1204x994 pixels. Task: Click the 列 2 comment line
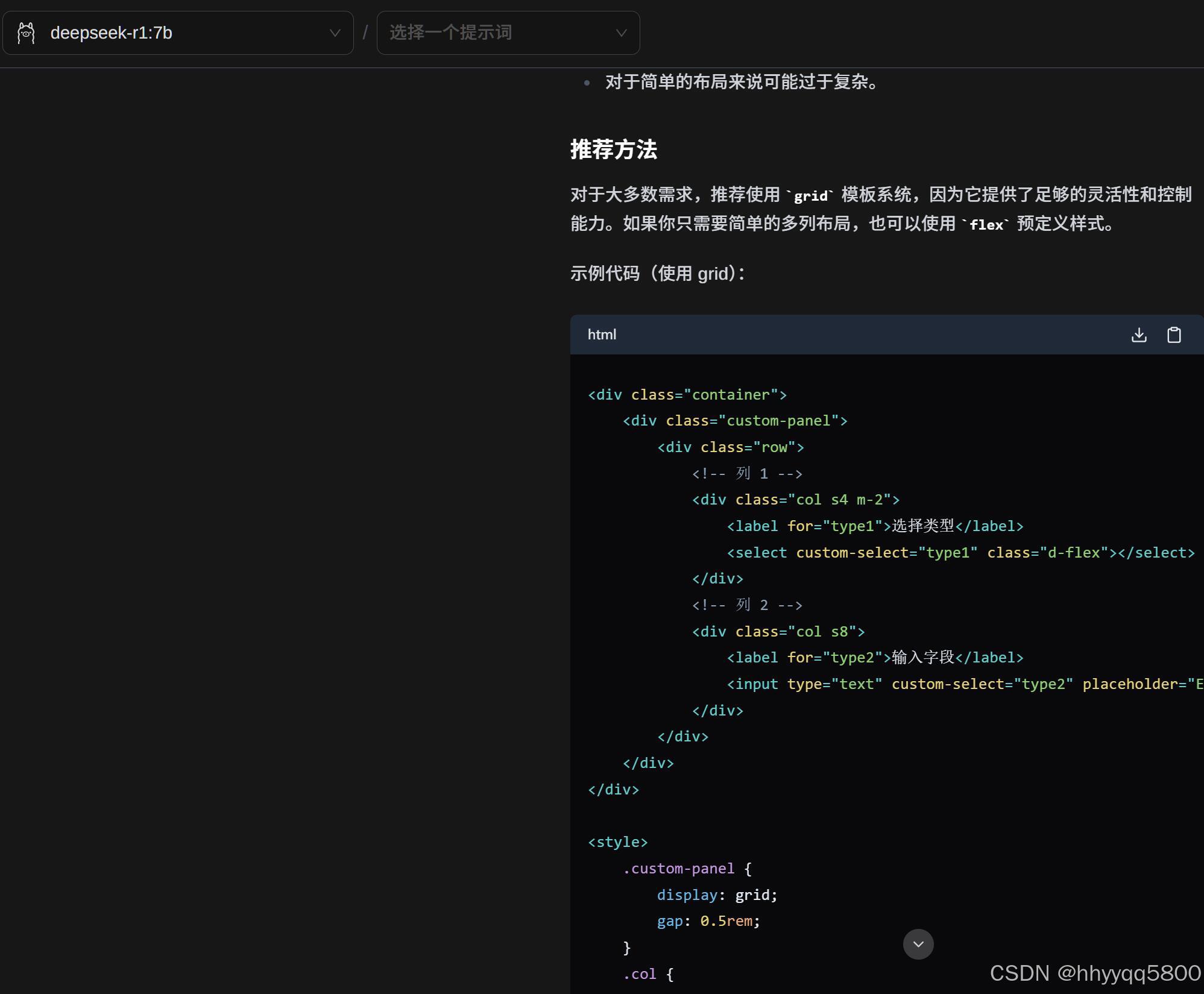(747, 605)
